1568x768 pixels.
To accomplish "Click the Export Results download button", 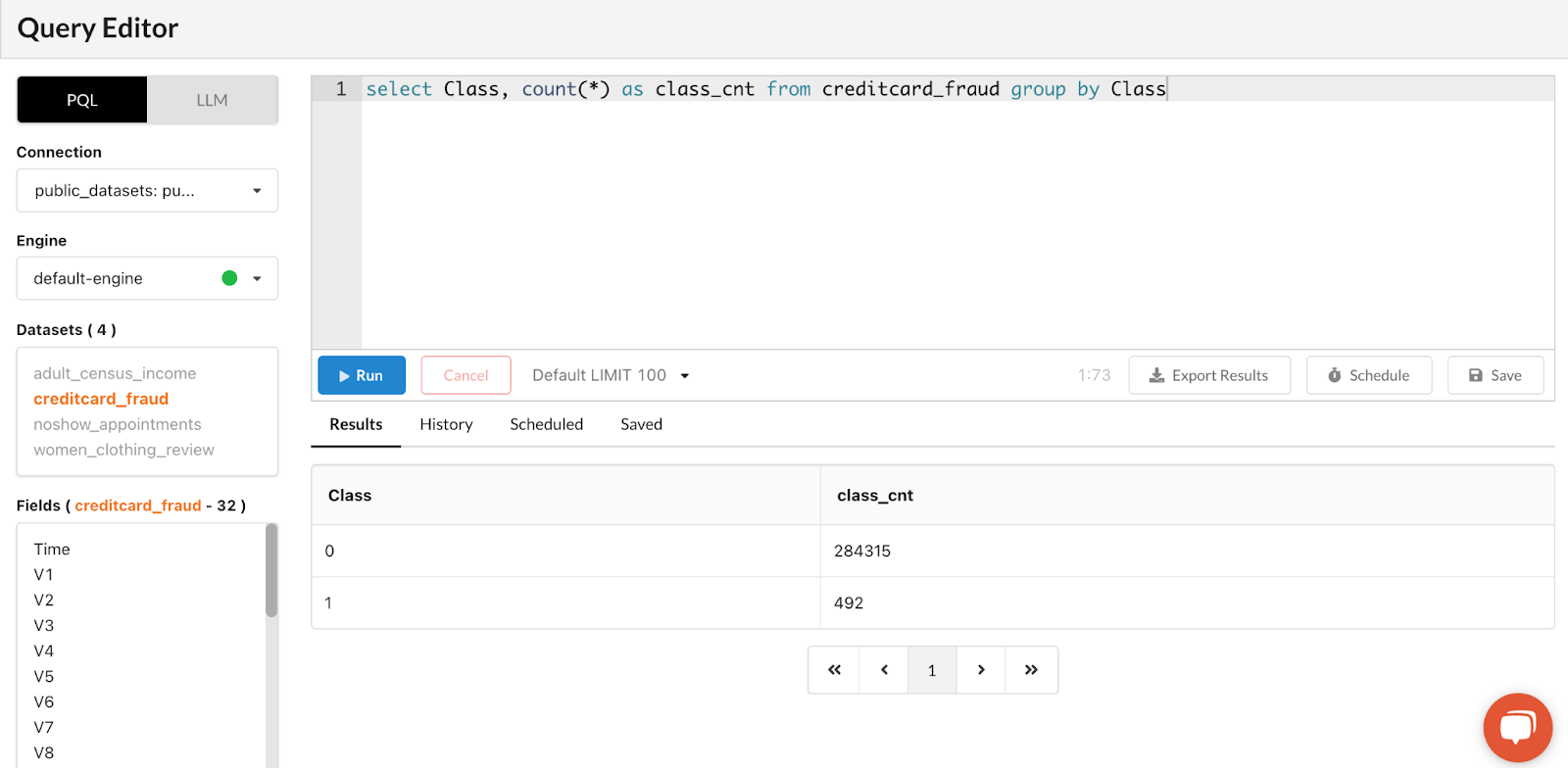I will point(1208,375).
